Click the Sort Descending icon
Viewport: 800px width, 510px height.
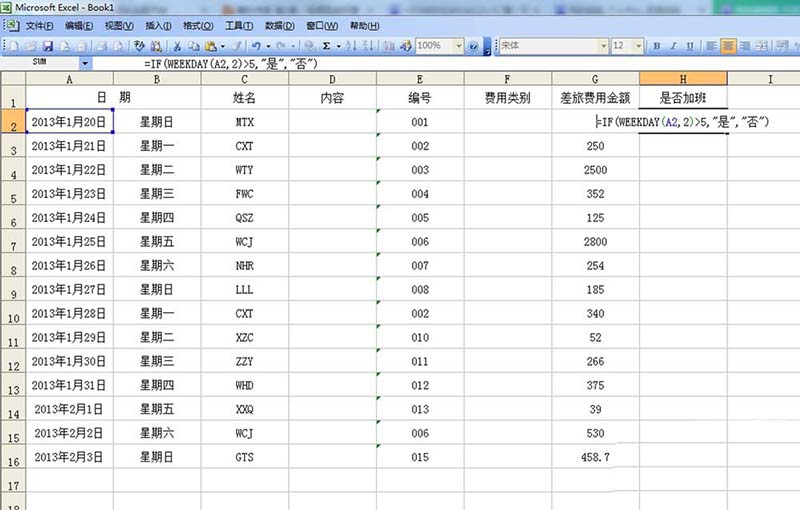point(367,46)
